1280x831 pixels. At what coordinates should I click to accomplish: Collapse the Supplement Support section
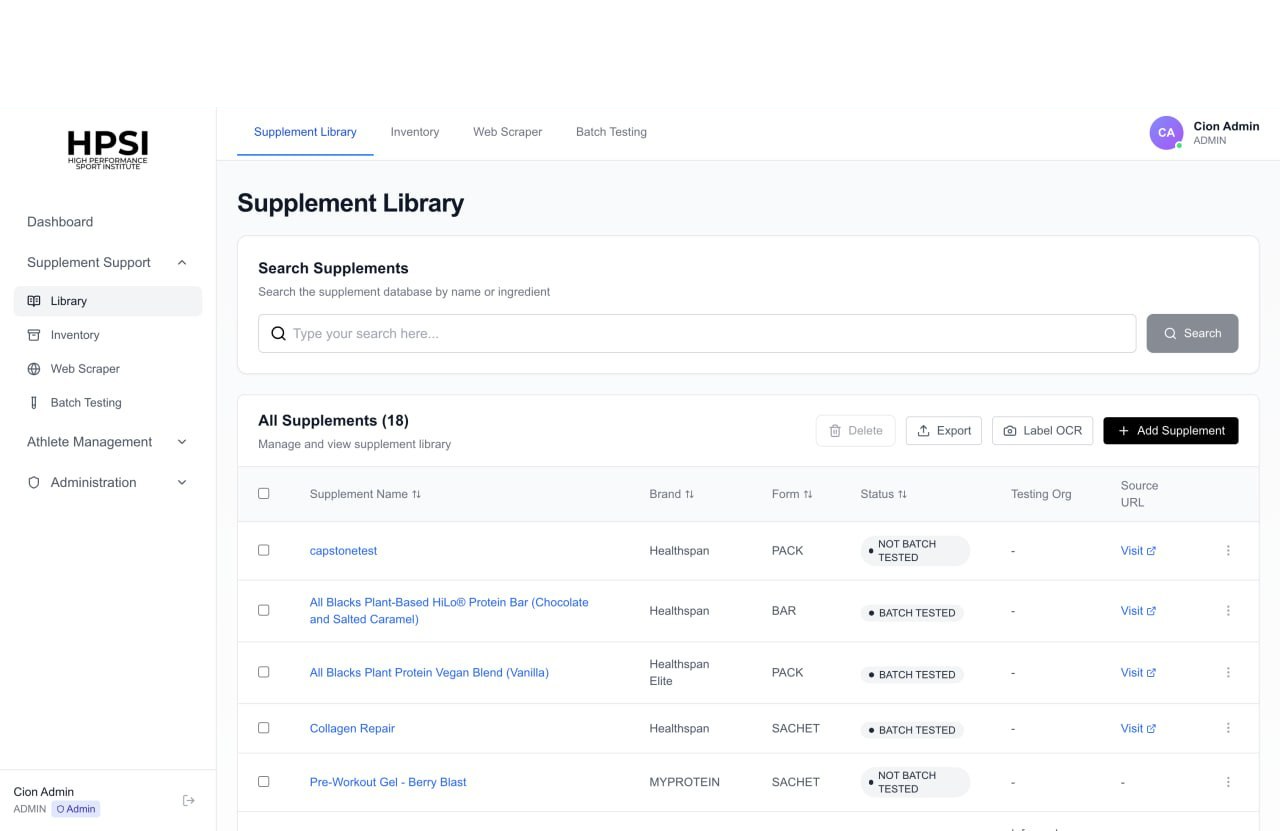[x=182, y=263]
